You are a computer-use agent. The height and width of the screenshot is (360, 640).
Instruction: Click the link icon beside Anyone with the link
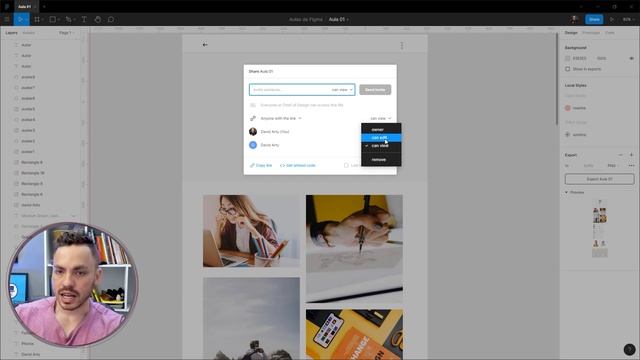(x=253, y=118)
